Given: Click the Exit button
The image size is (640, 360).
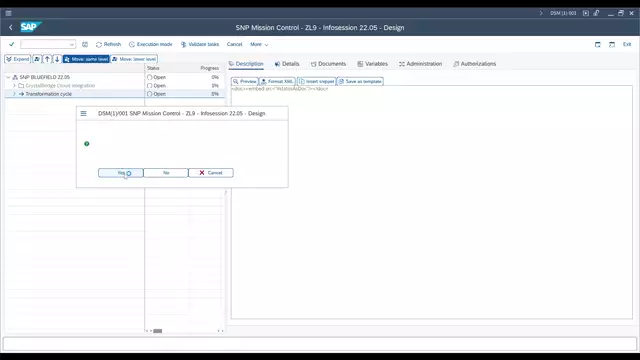Looking at the screenshot, I should coord(627,44).
